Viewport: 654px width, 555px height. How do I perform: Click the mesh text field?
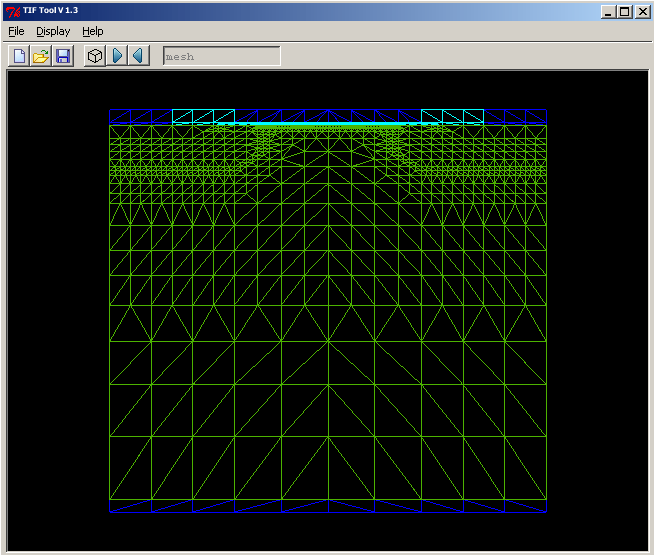point(222,56)
